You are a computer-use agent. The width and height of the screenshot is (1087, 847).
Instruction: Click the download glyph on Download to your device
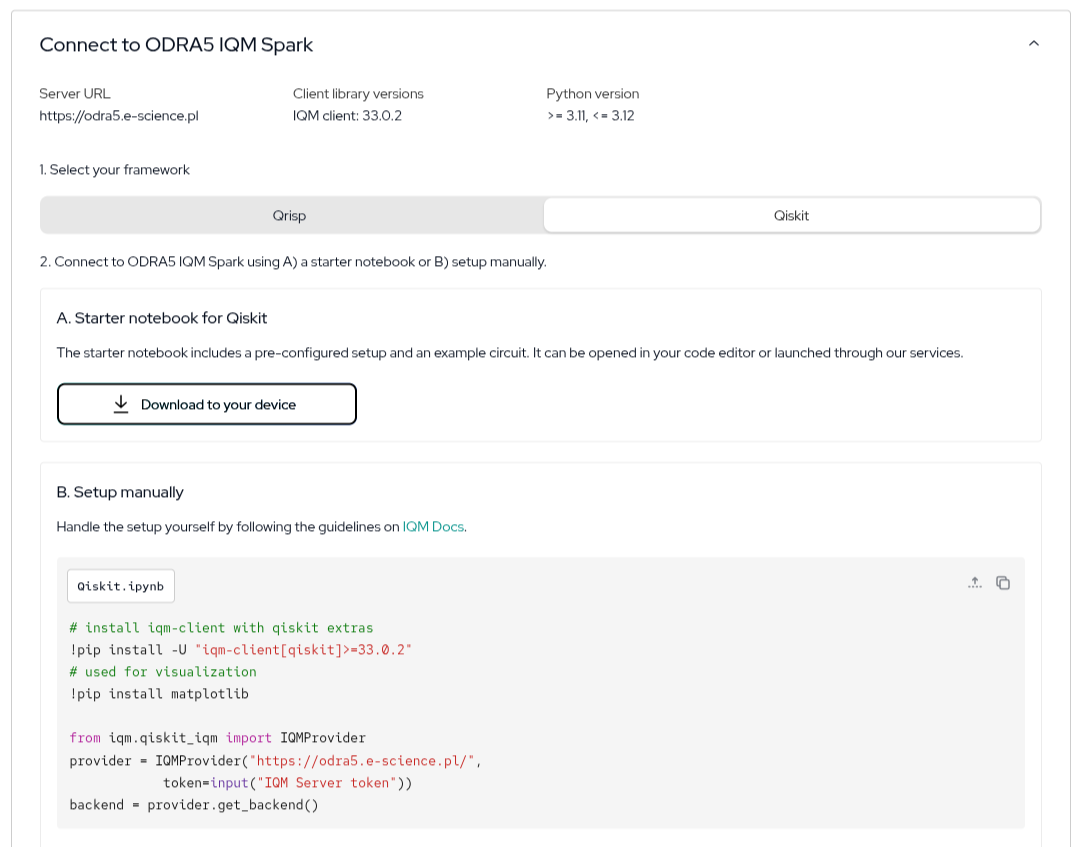121,403
